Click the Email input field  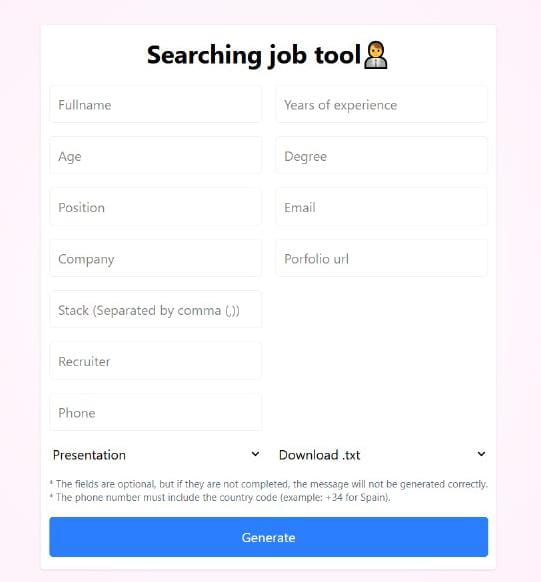point(382,207)
